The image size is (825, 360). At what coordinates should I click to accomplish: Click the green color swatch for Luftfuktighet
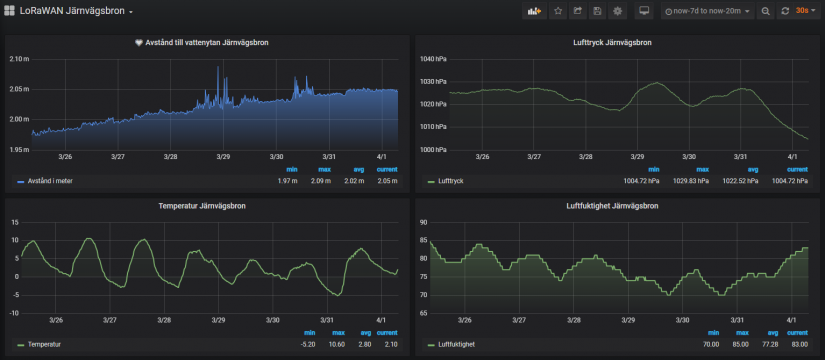[432, 345]
